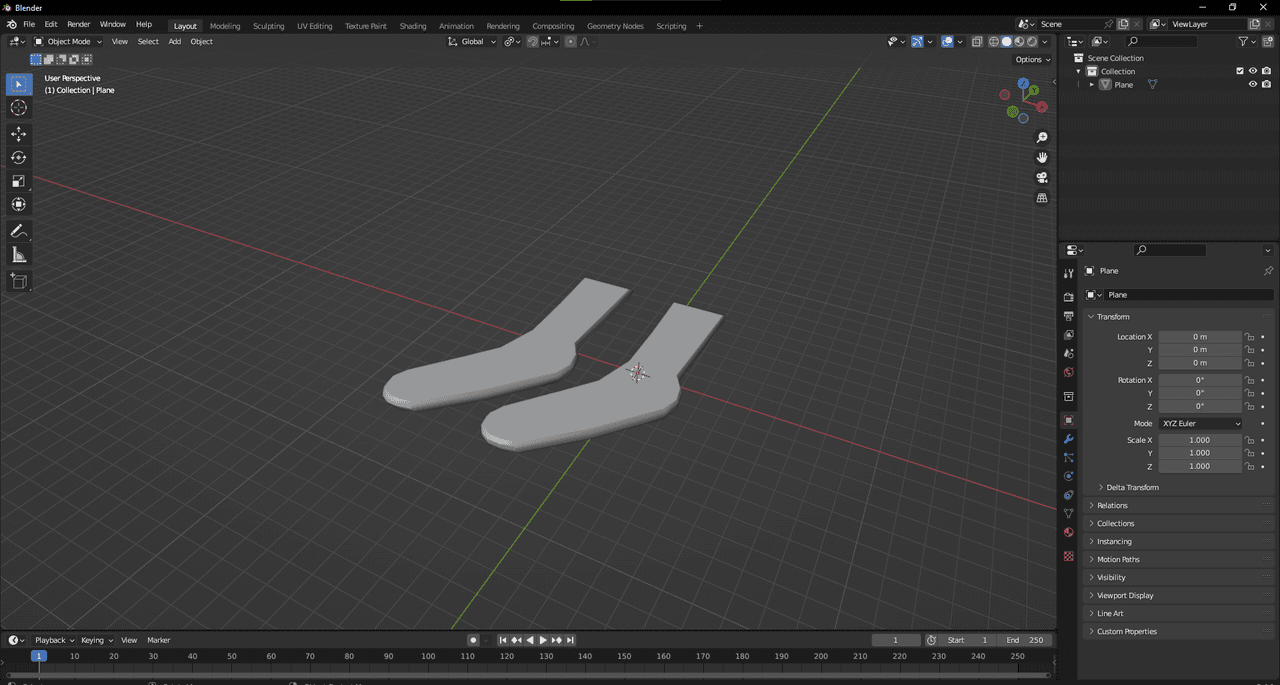Select the Move tool

19,134
